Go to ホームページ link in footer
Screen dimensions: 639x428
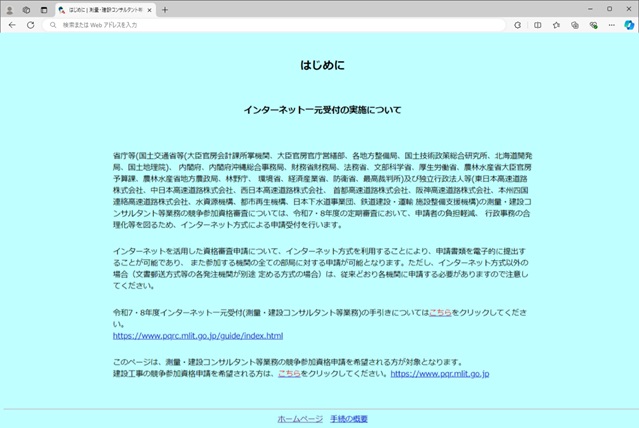point(300,419)
